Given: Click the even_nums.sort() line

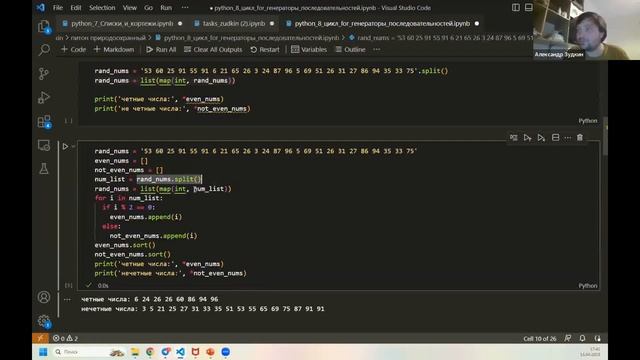Looking at the screenshot, I should pos(125,245).
